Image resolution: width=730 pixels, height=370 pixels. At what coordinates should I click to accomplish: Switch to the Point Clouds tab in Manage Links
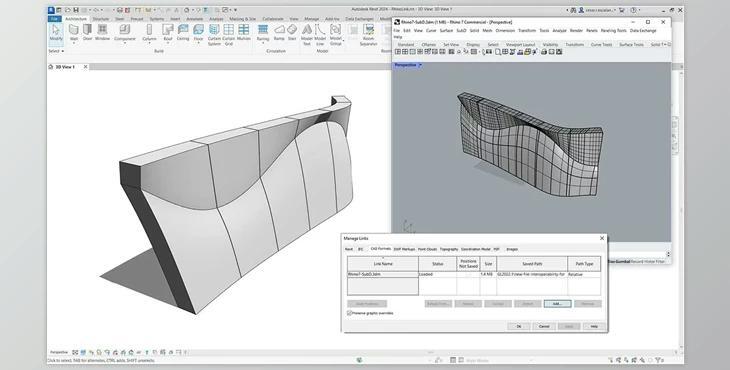pyautogui.click(x=427, y=249)
